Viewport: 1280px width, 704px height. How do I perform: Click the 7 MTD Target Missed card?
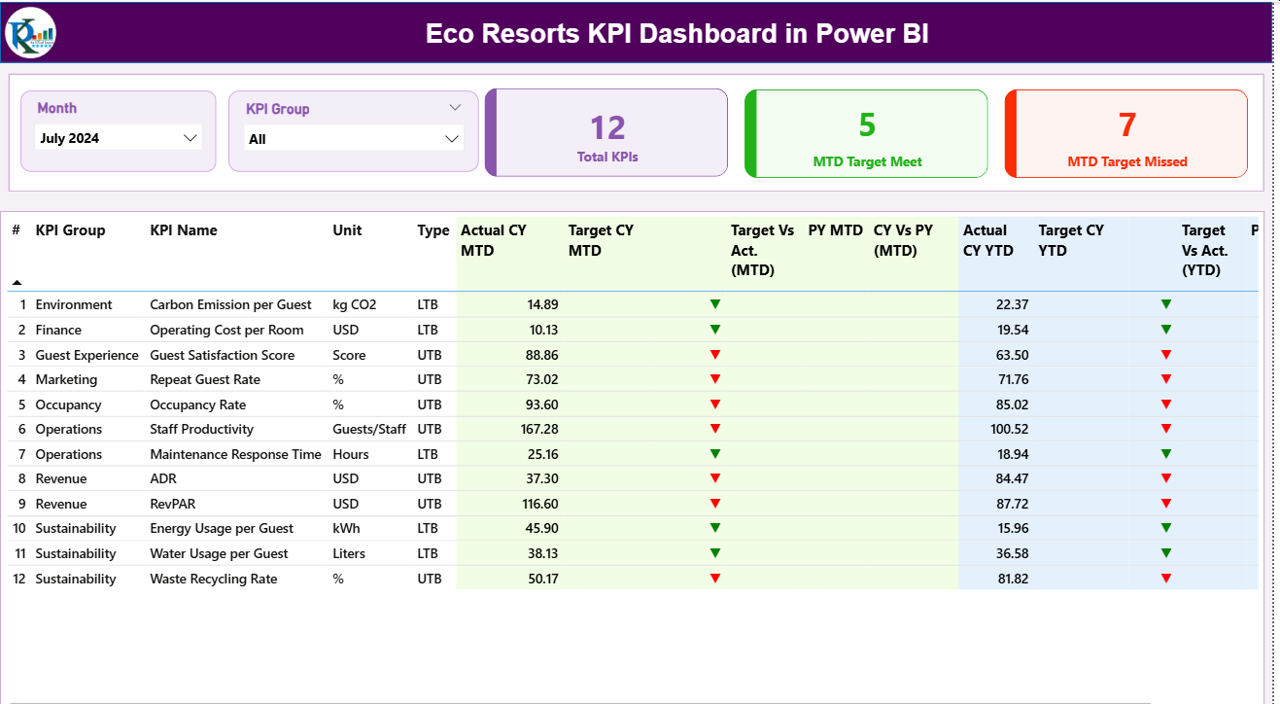click(x=1126, y=132)
